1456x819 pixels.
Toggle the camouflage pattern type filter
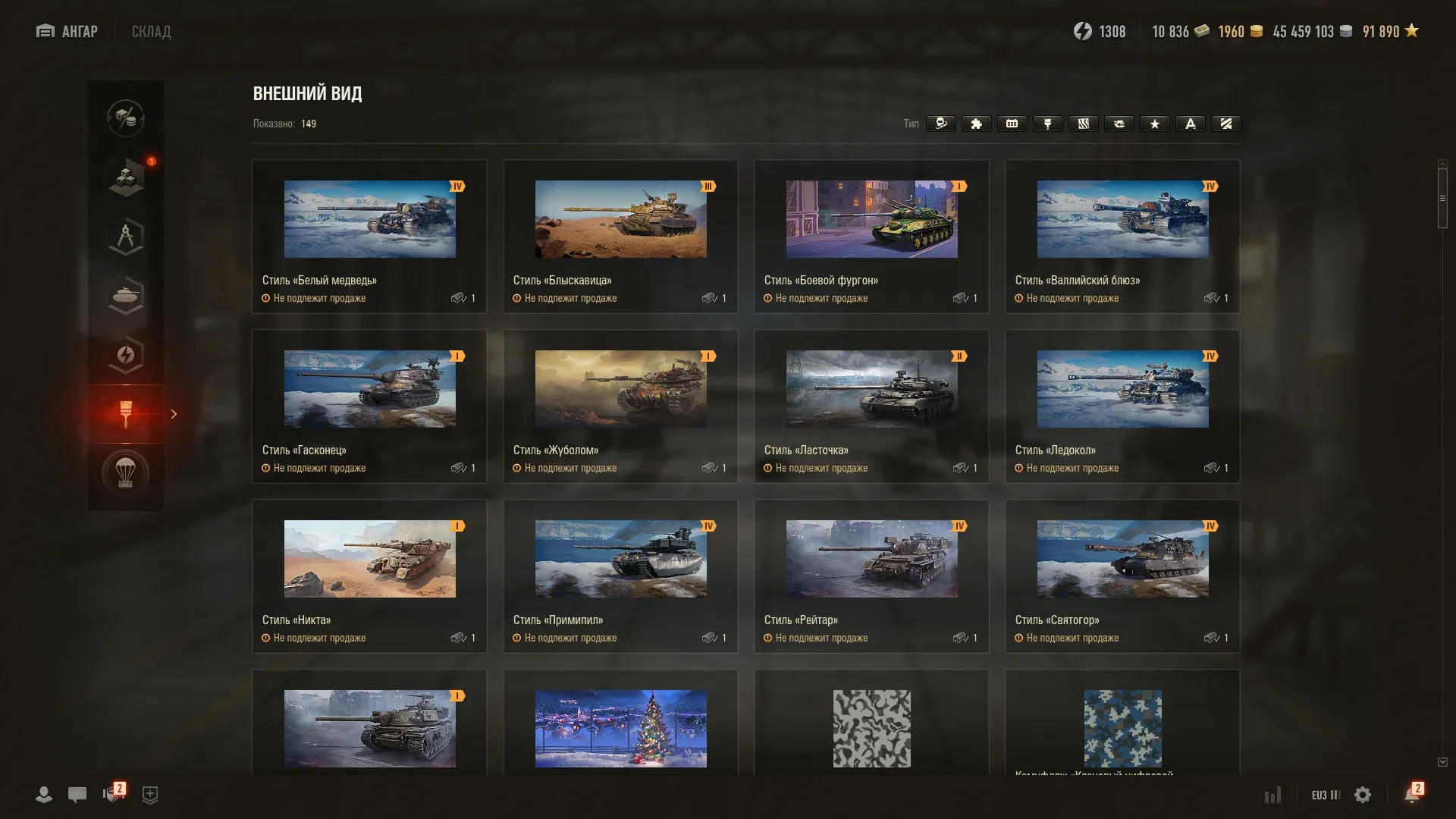[1083, 124]
